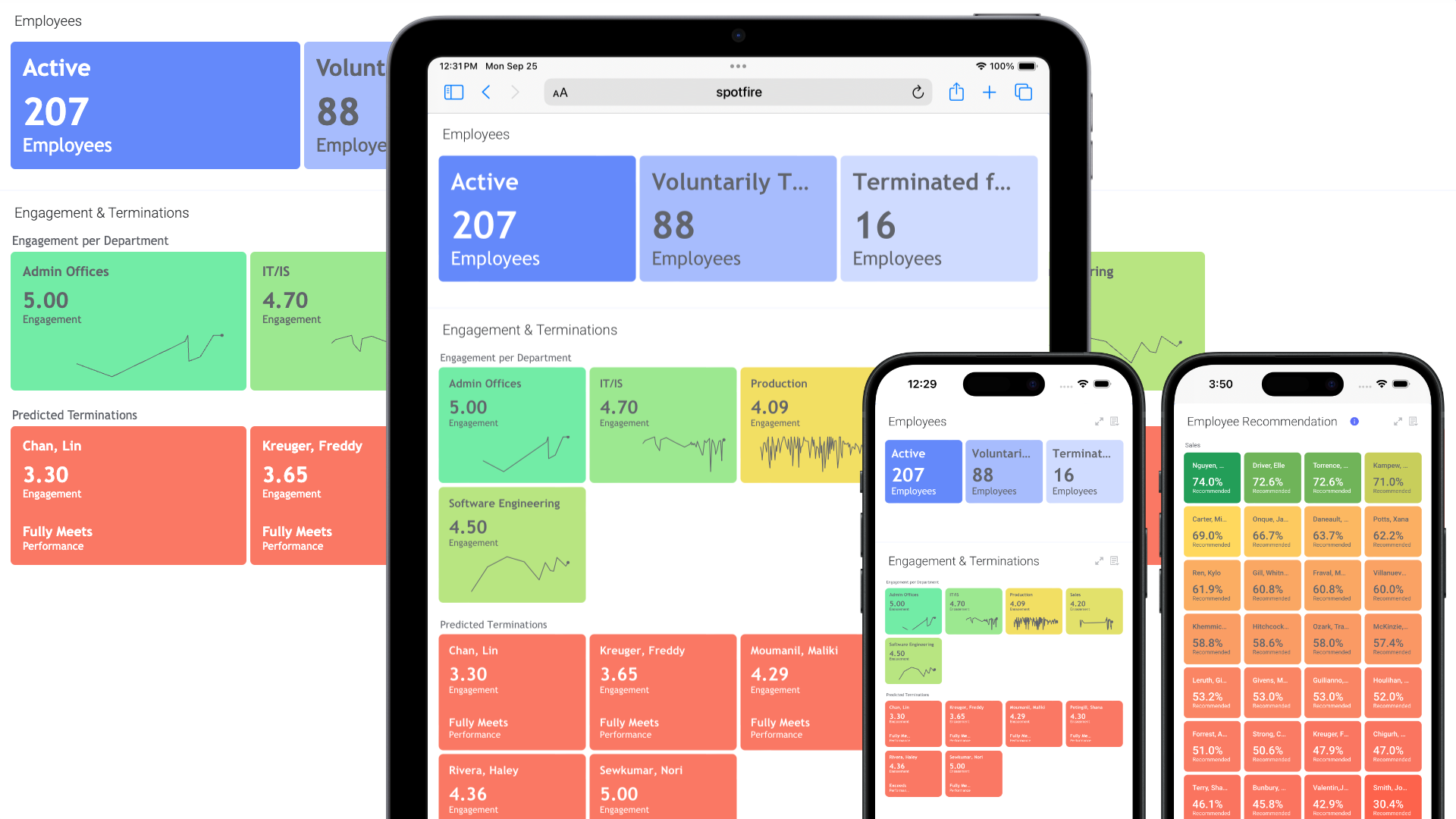This screenshot has height=819, width=1456.
Task: Click the new tab icon in browser toolbar
Action: 989,92
